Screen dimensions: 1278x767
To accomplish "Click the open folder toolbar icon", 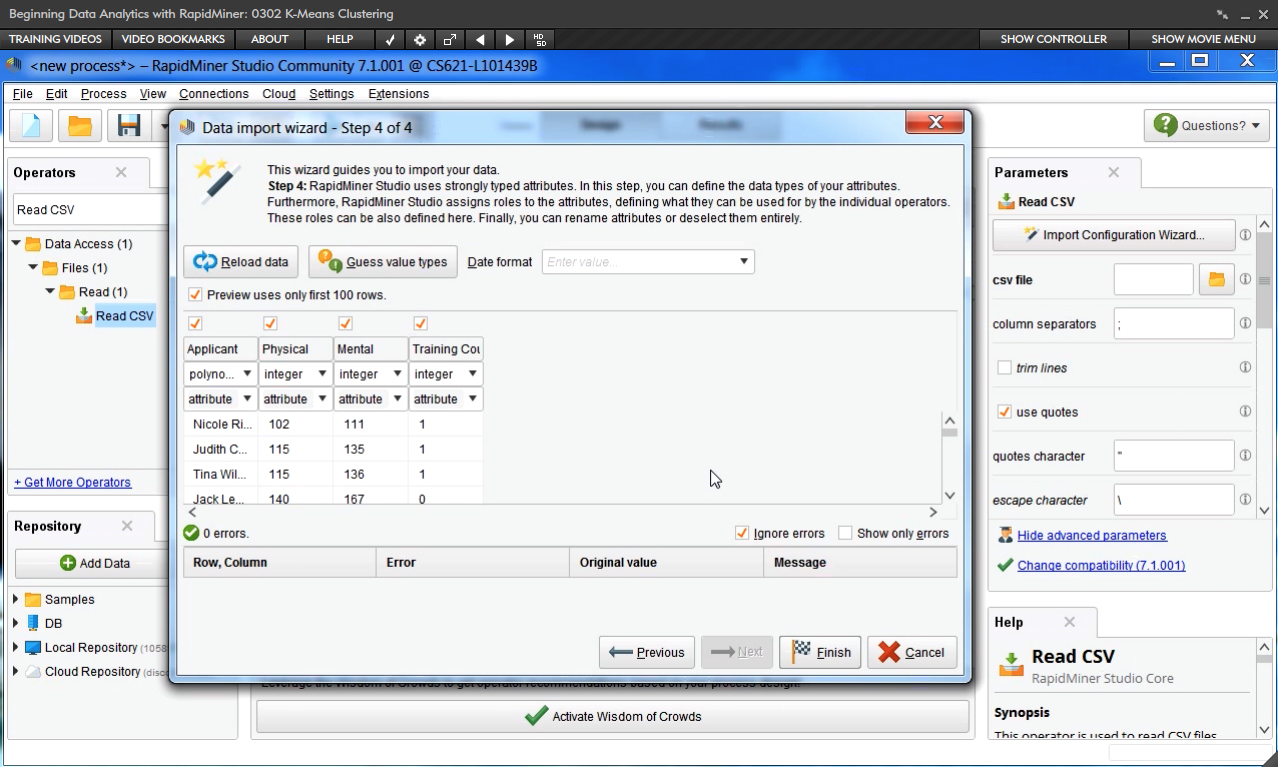I will [x=79, y=126].
